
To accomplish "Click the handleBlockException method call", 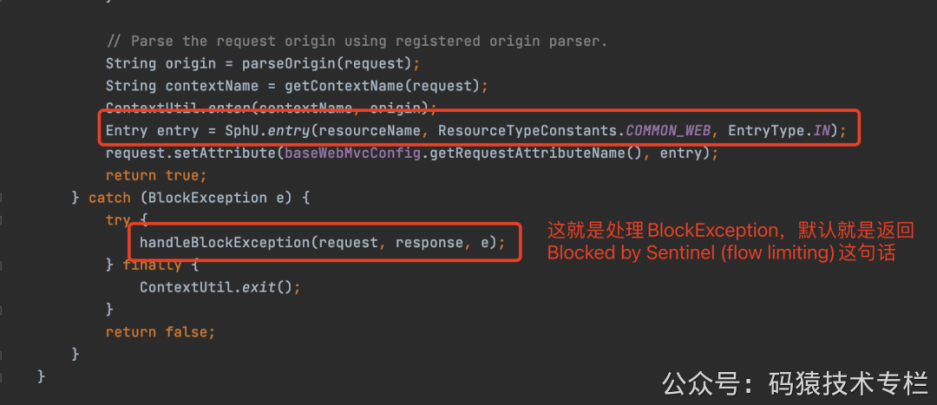I will coord(322,243).
